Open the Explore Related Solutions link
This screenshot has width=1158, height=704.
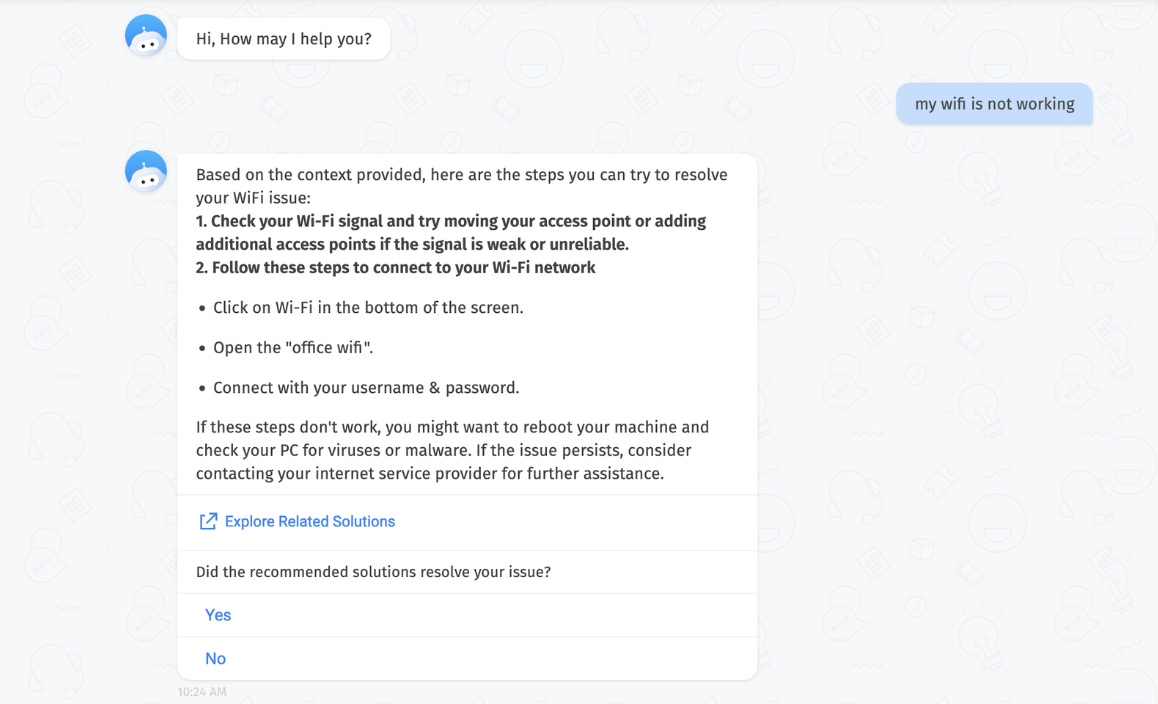[309, 521]
